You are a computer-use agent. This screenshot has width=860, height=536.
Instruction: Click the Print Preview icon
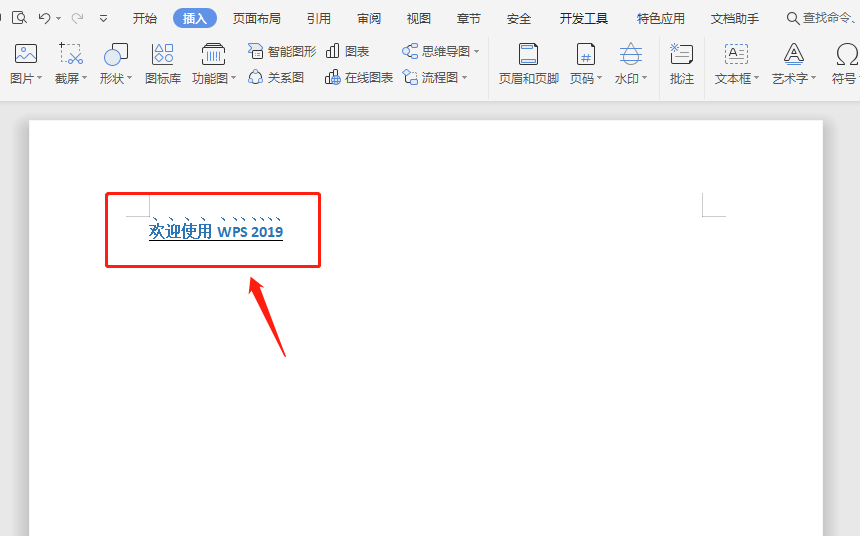tap(19, 18)
